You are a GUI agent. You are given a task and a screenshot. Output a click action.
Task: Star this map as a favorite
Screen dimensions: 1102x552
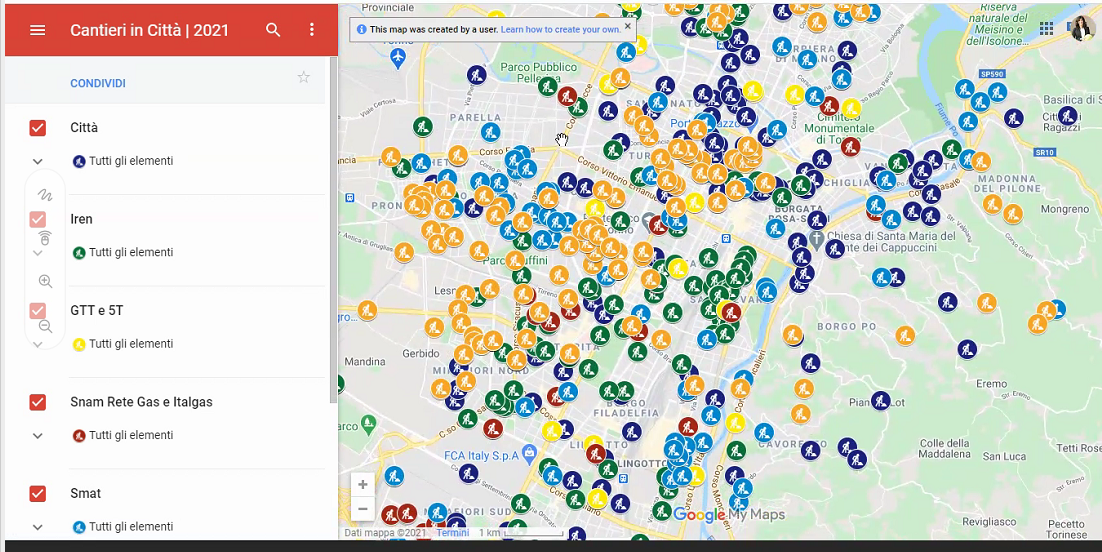point(304,78)
